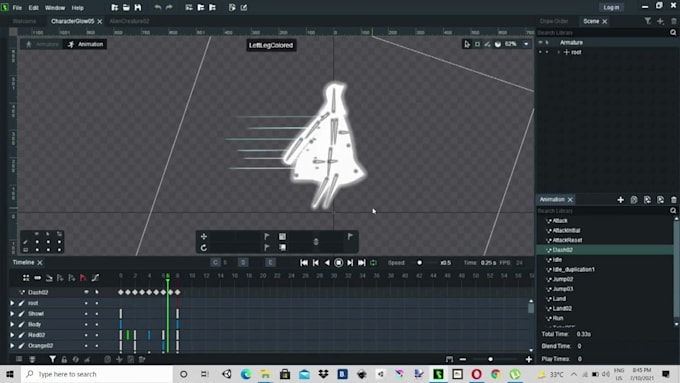Open File Explorer from the taskbar
680x383 pixels.
pos(265,374)
